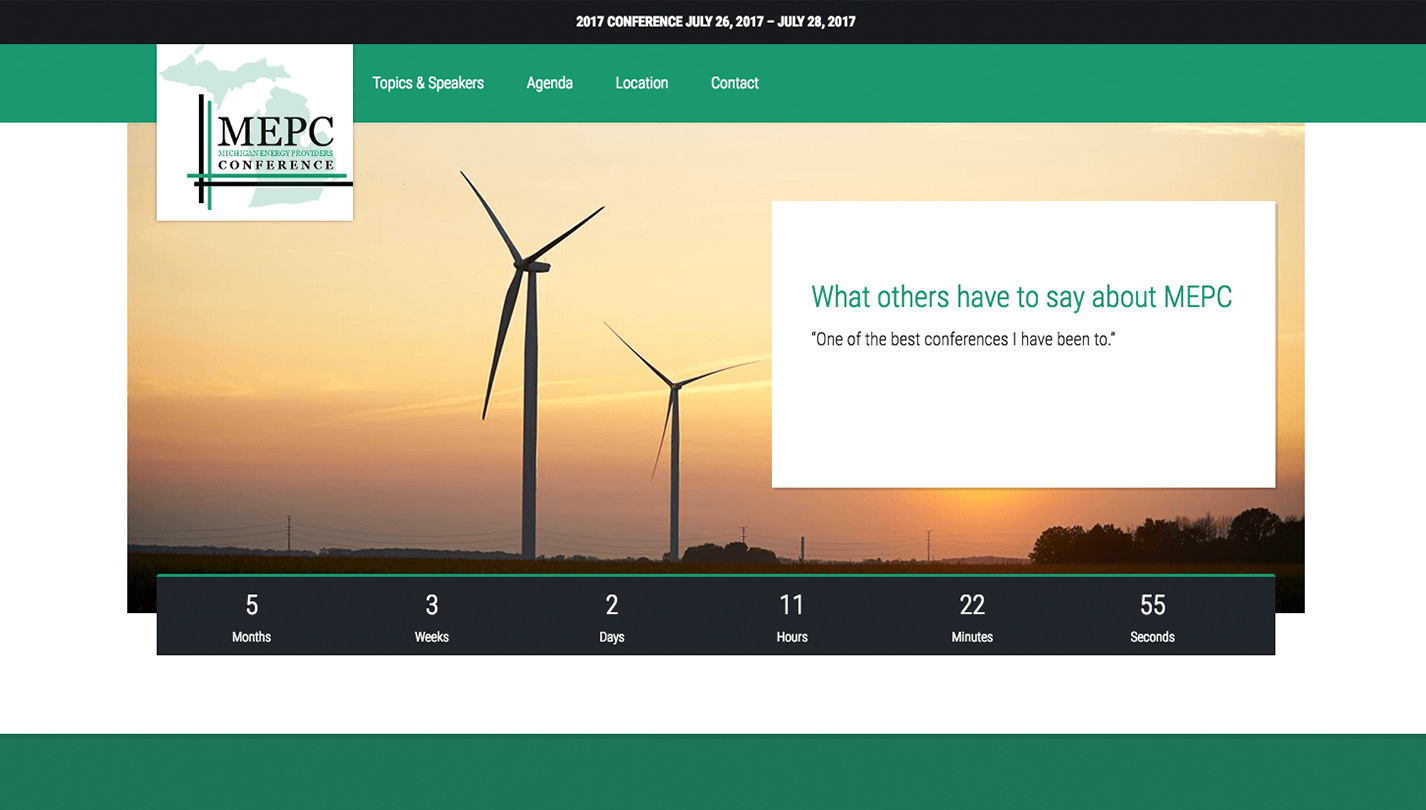Open the Topics & Speakers page
The image size is (1426, 810).
click(428, 83)
